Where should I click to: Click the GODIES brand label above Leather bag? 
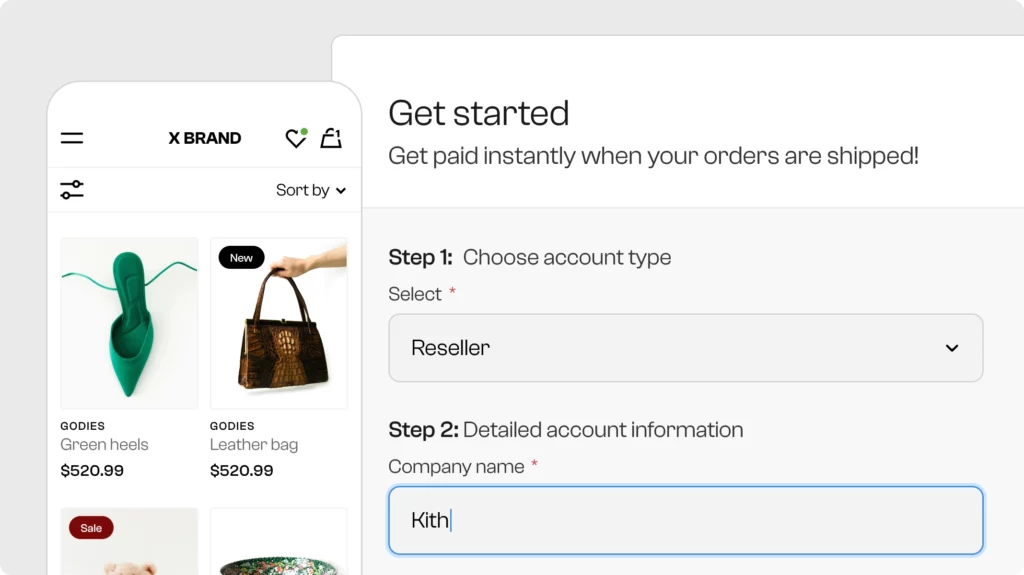pos(232,426)
